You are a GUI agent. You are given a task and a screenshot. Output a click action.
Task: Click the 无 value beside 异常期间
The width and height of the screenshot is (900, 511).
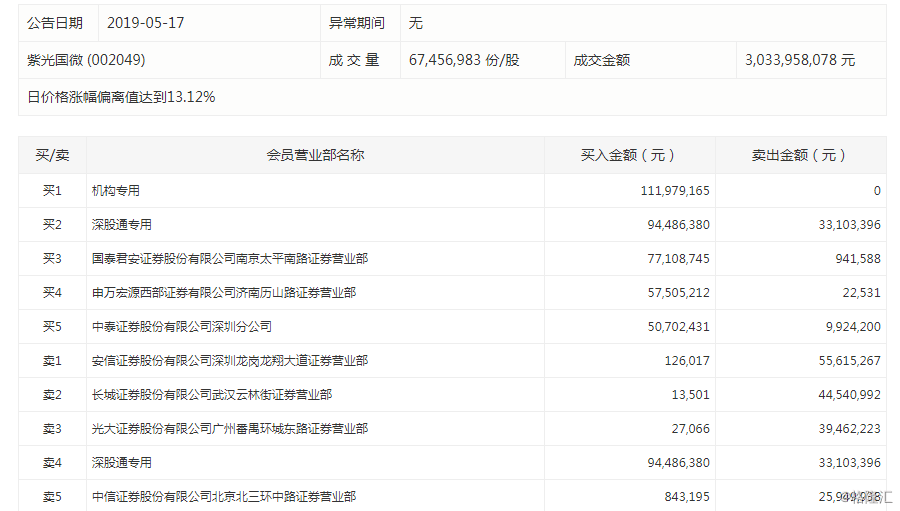point(416,23)
